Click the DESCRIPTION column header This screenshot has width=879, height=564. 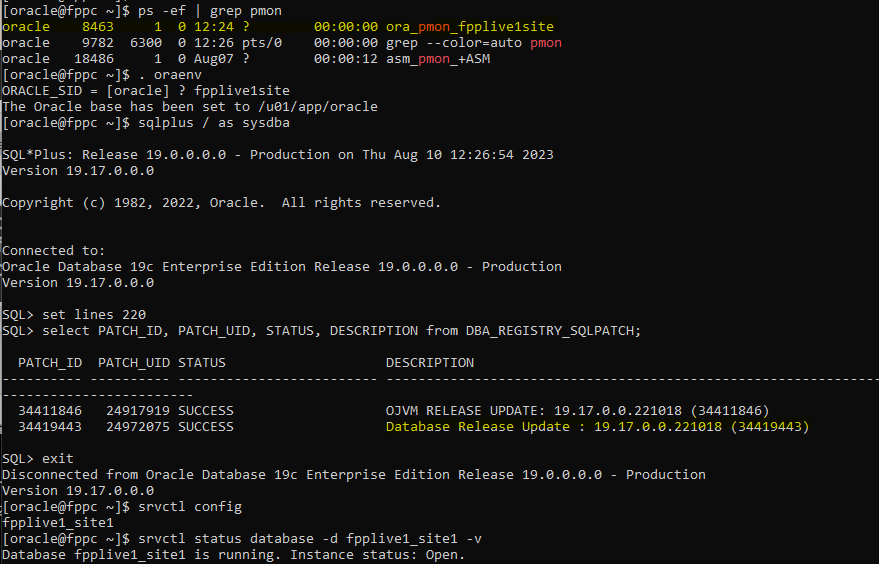point(429,362)
